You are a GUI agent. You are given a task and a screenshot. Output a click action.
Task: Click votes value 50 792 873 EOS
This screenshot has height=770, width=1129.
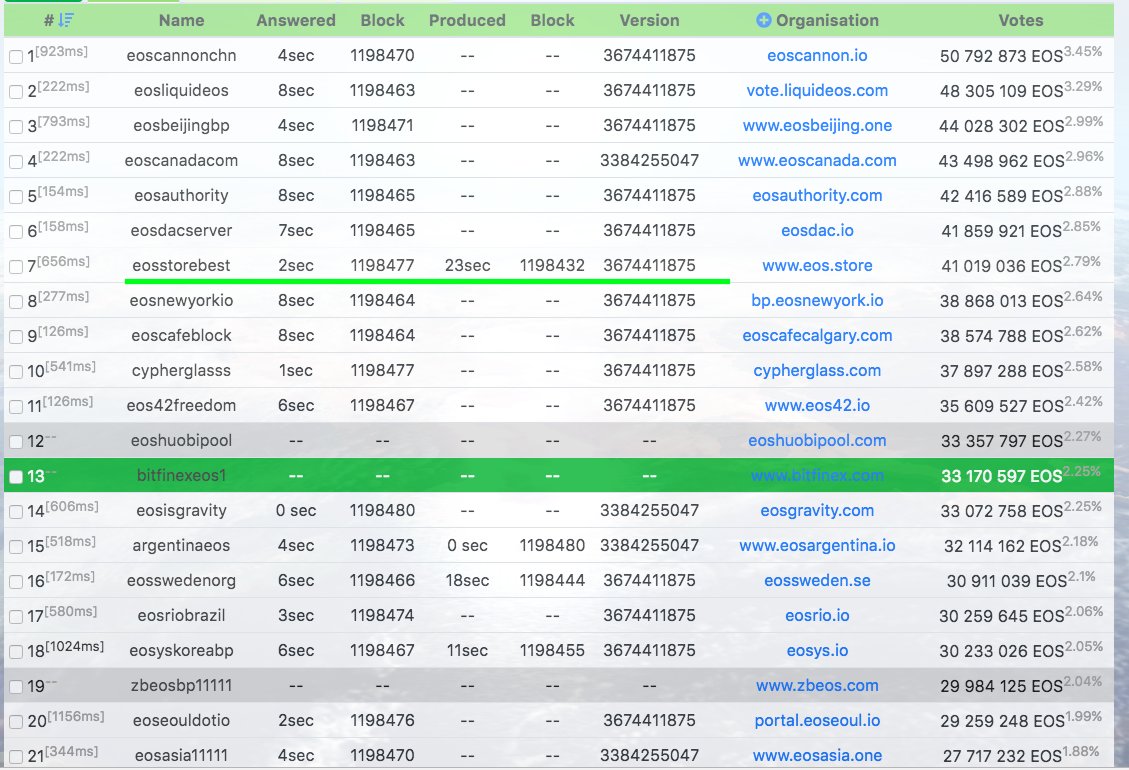1002,56
